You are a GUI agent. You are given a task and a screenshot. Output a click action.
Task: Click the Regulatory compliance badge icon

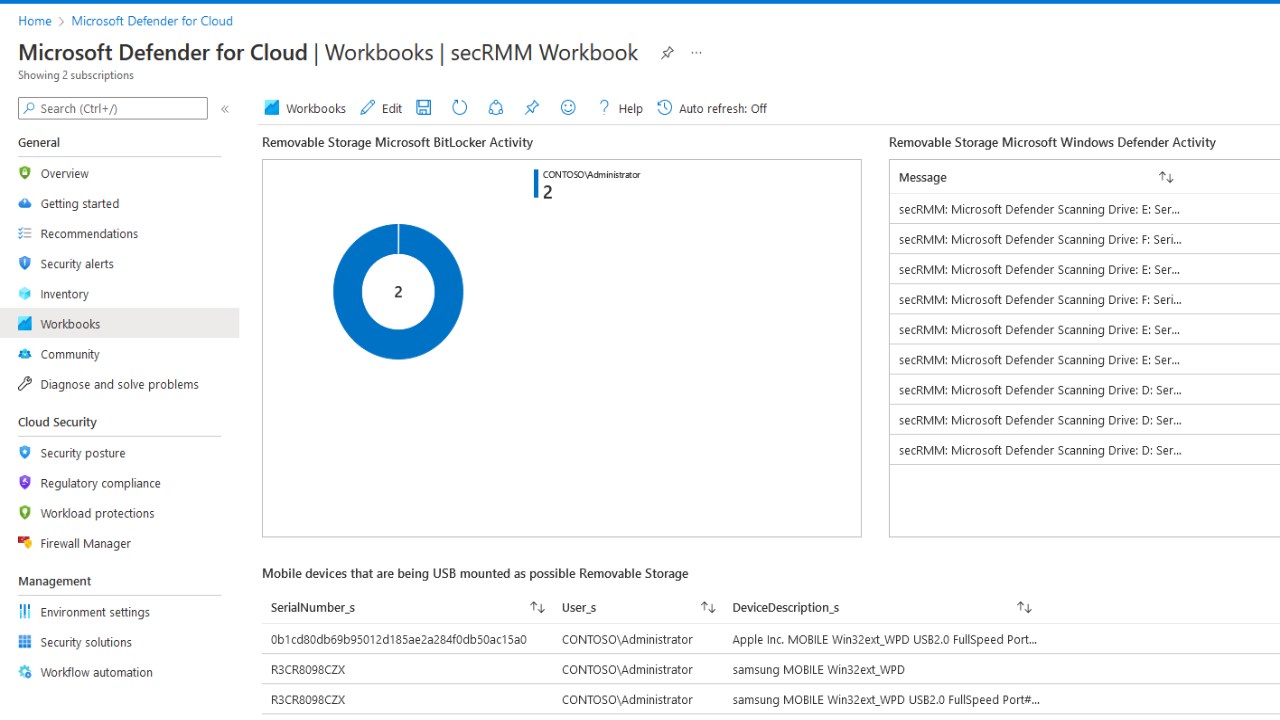pos(25,482)
